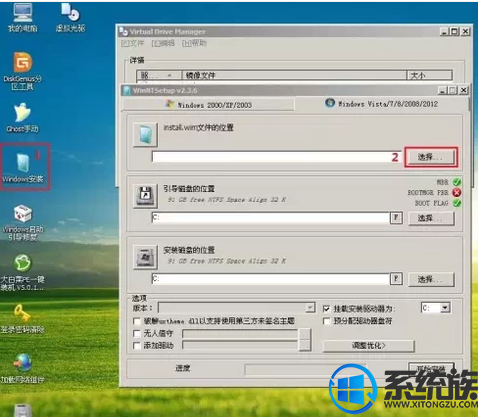Click the 镜像文件 column header in Virtual Drive Manager
This screenshot has width=478, height=417.
pos(294,75)
